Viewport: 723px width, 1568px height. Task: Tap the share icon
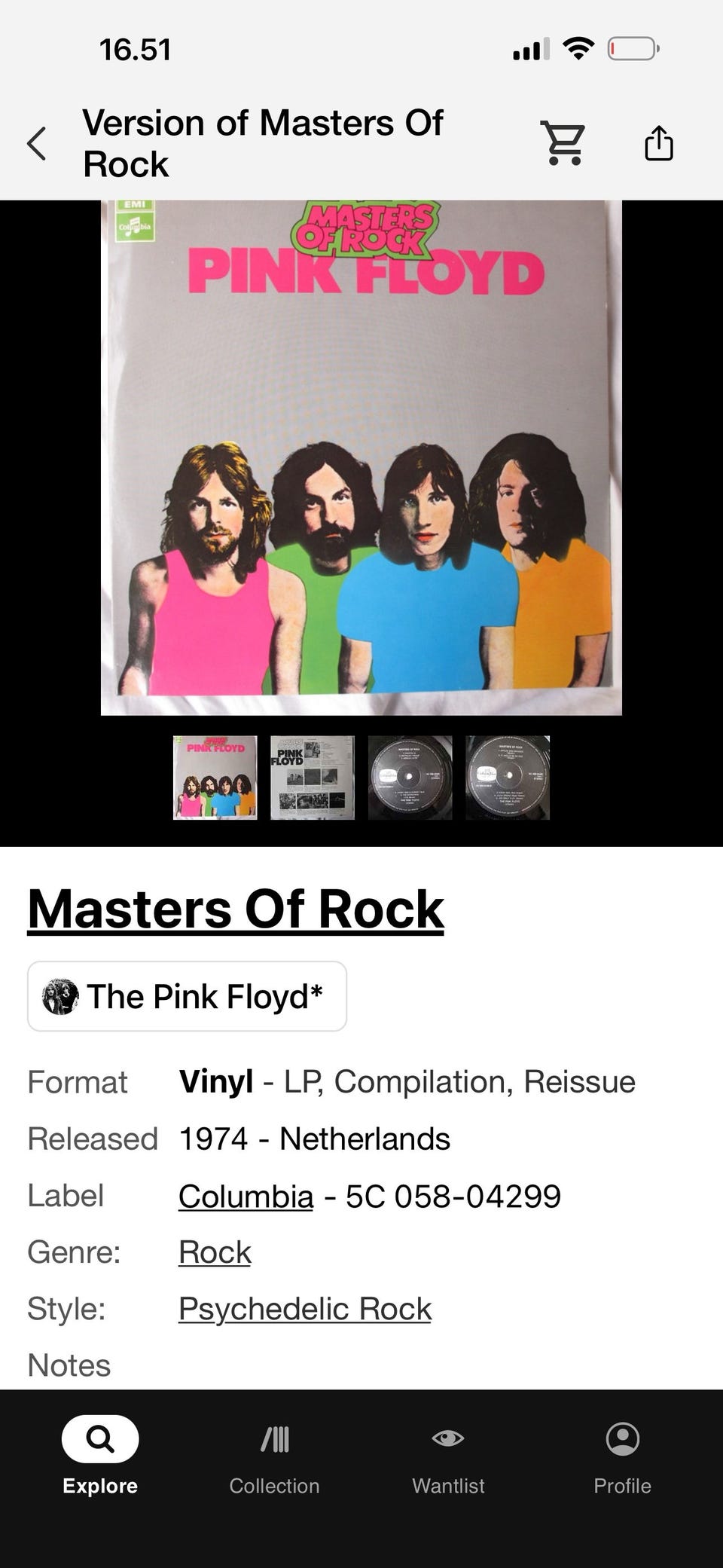pyautogui.click(x=659, y=142)
